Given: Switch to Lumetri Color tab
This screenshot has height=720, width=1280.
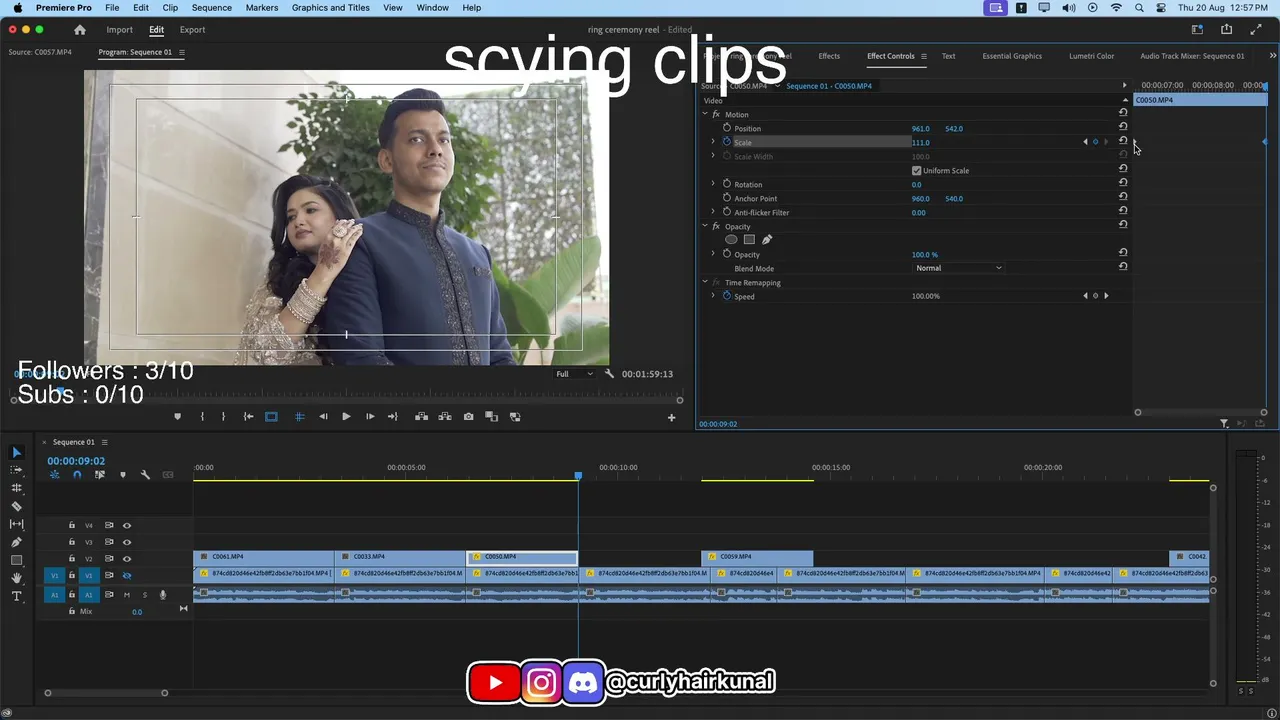Looking at the screenshot, I should [1091, 56].
